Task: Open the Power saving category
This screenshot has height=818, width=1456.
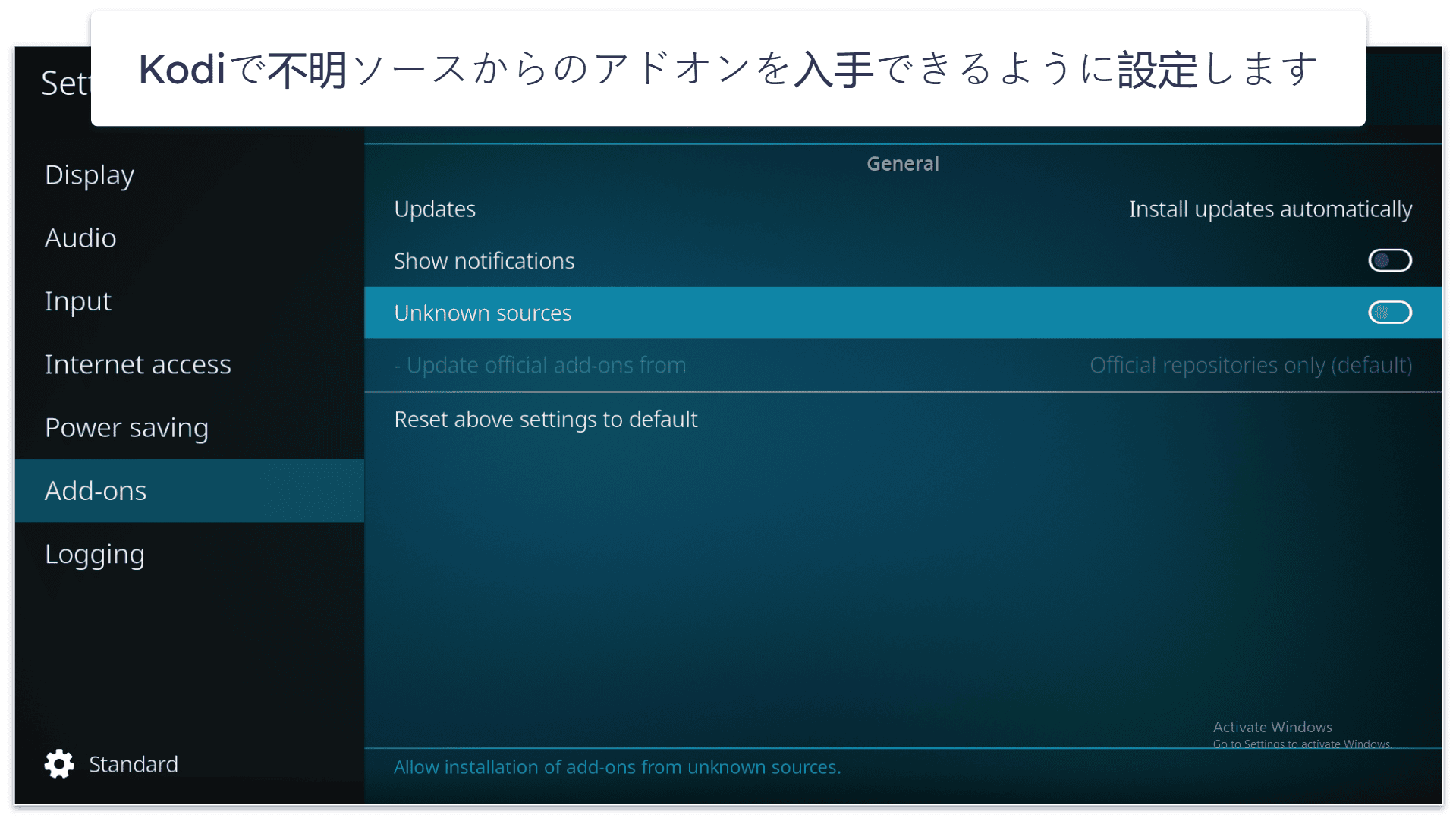Action: click(189, 428)
